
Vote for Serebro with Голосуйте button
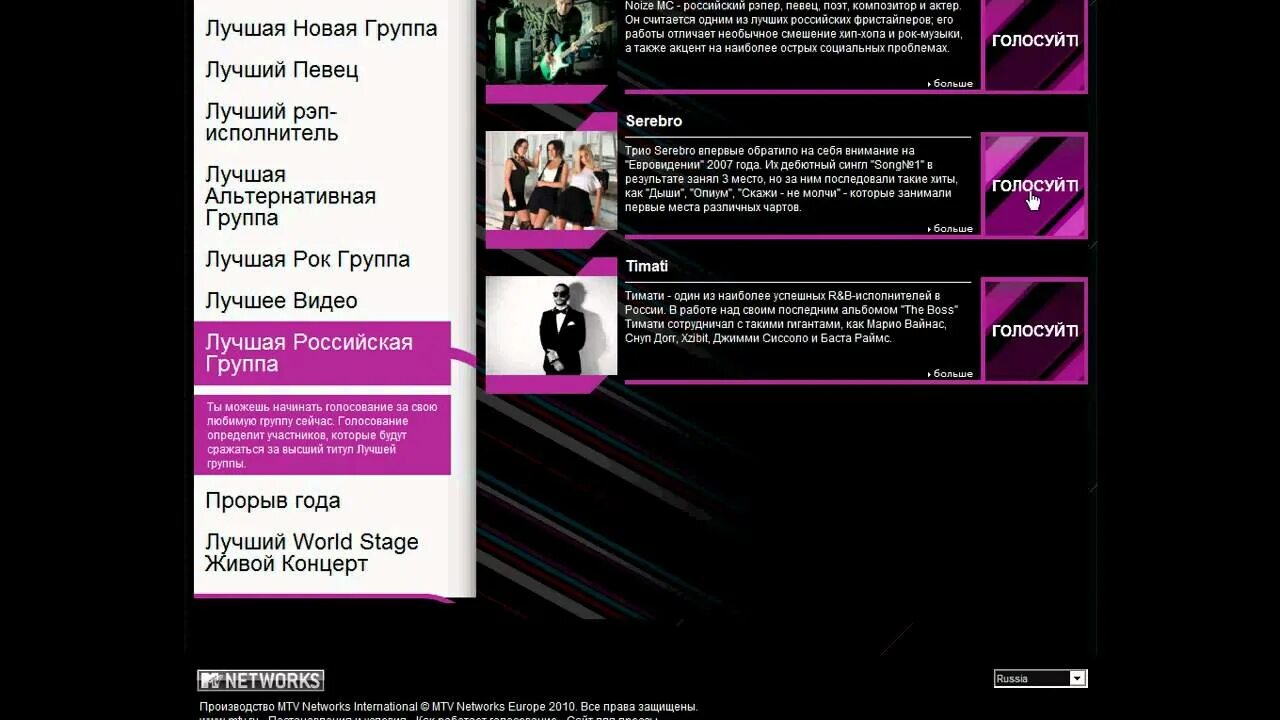pyautogui.click(x=1034, y=185)
